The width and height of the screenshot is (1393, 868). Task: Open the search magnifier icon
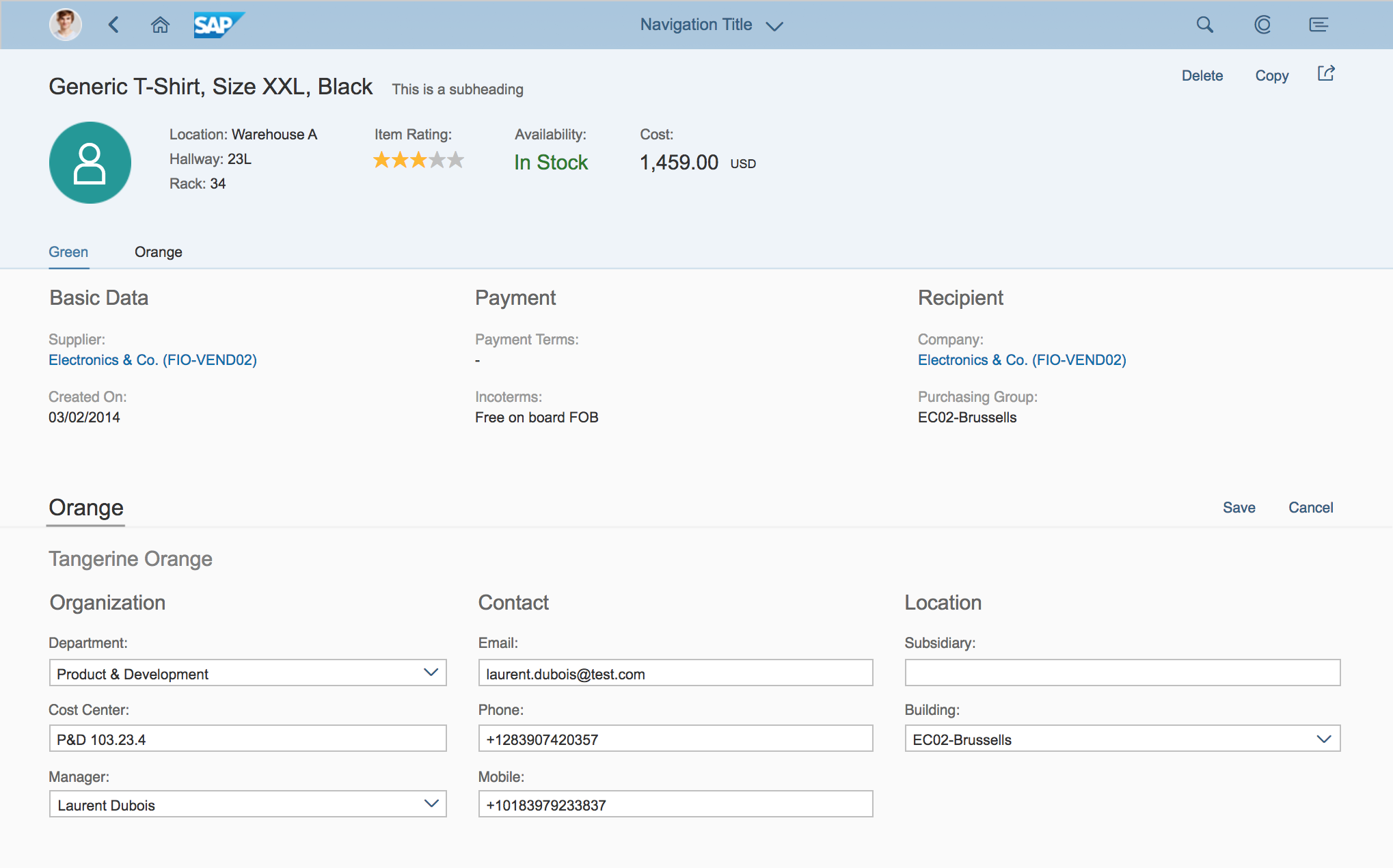coord(1205,25)
